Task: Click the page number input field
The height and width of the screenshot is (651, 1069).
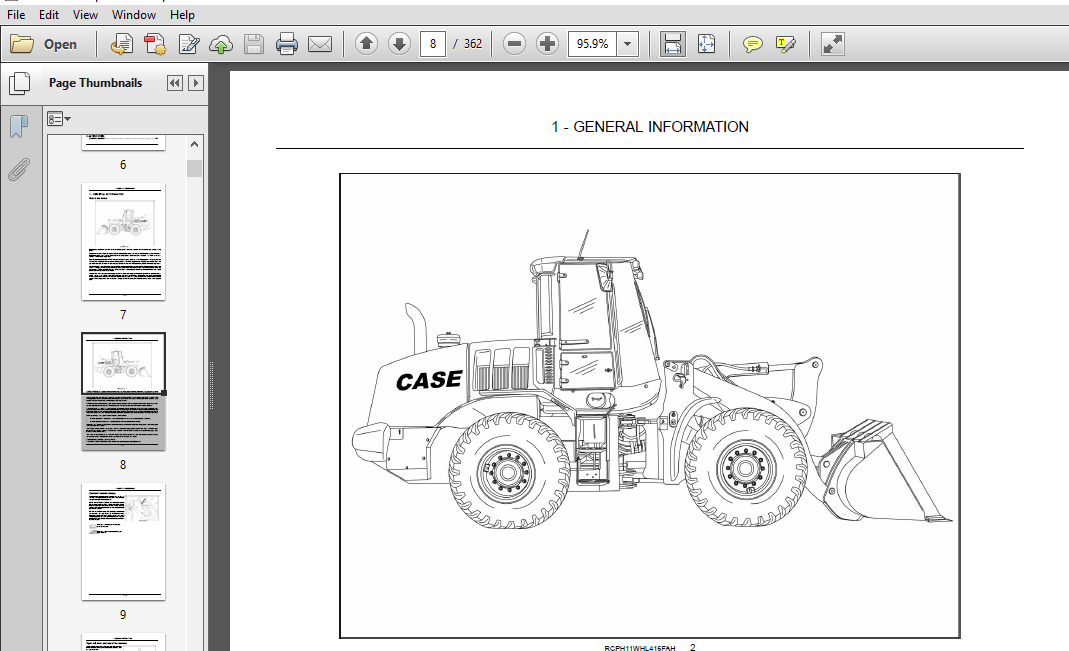Action: pos(433,44)
